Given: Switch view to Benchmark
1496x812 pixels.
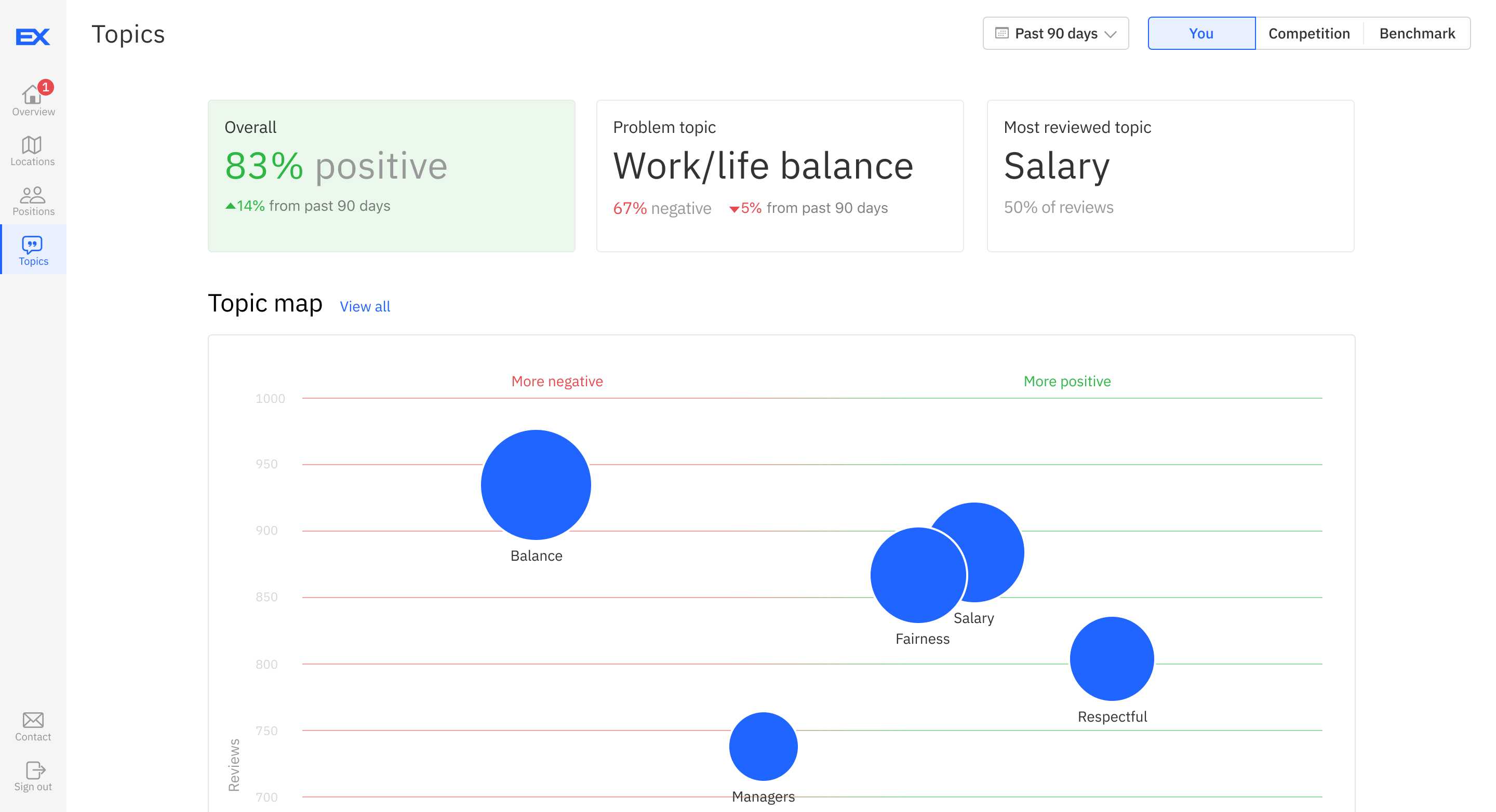Looking at the screenshot, I should [x=1417, y=34].
